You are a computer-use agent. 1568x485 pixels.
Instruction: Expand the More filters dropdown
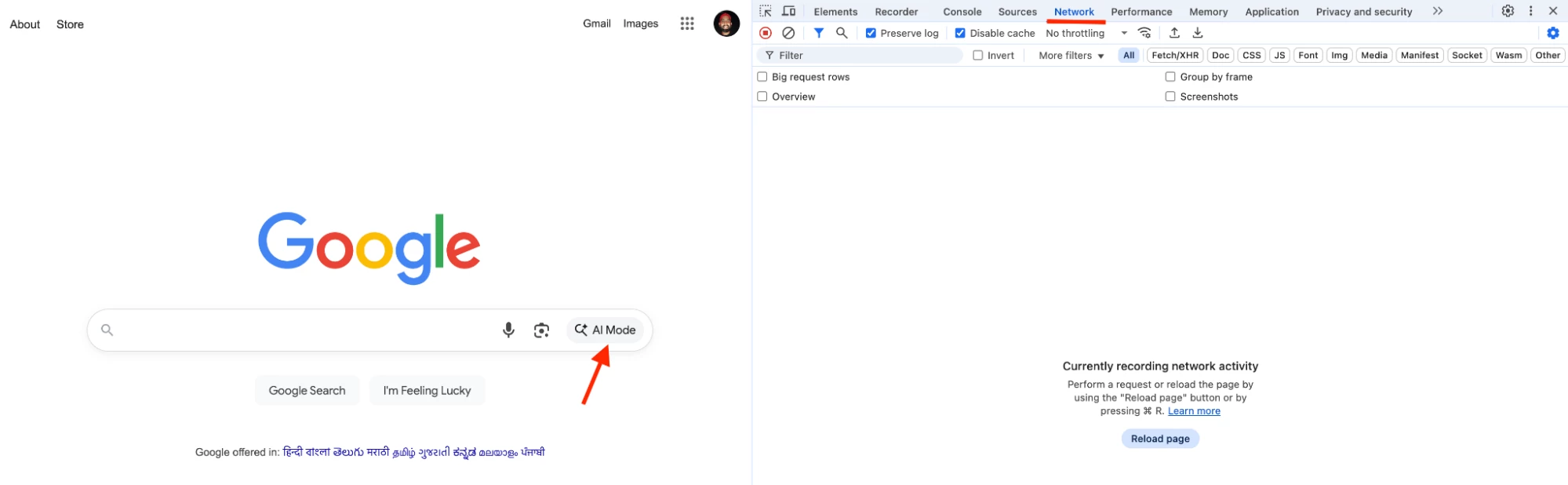pyautogui.click(x=1071, y=56)
